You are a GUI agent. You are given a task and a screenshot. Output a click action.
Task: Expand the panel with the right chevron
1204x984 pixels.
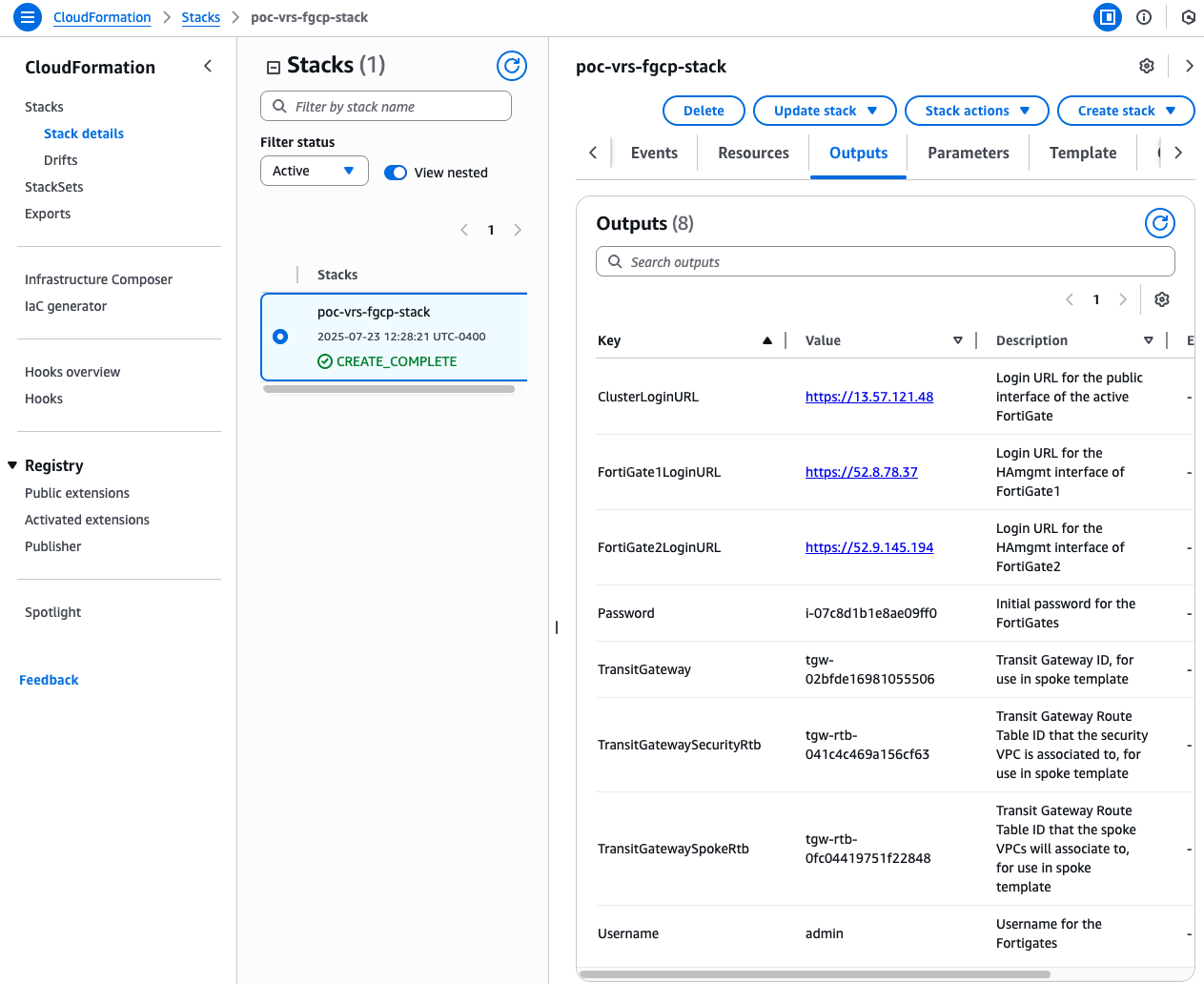tap(1189, 66)
